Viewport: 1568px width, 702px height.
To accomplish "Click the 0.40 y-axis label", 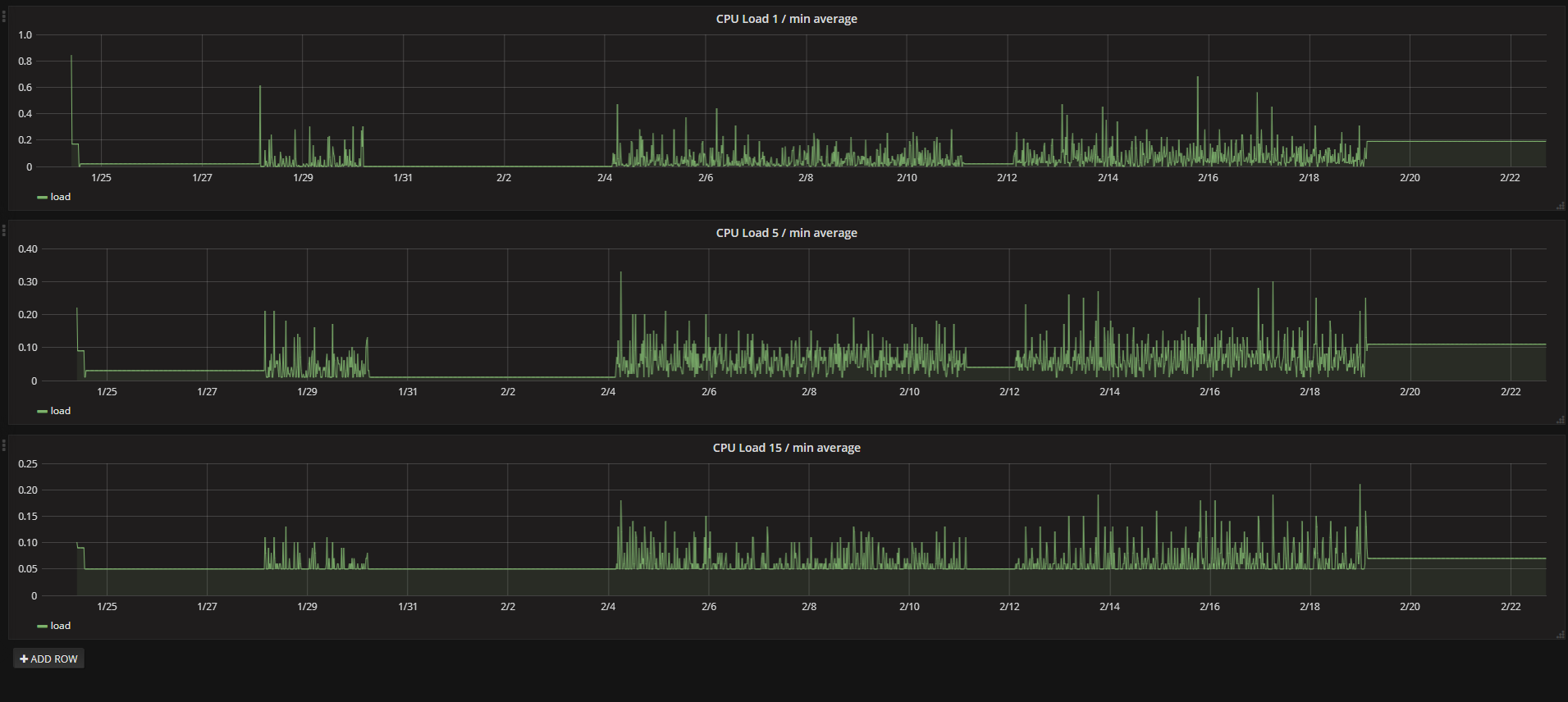I will point(28,248).
